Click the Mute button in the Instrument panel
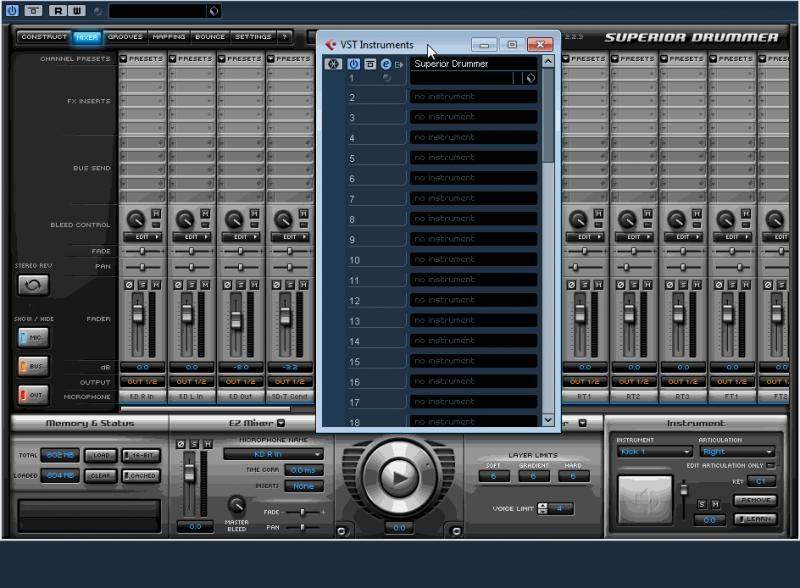Screen dimensions: 800x588 715,504
